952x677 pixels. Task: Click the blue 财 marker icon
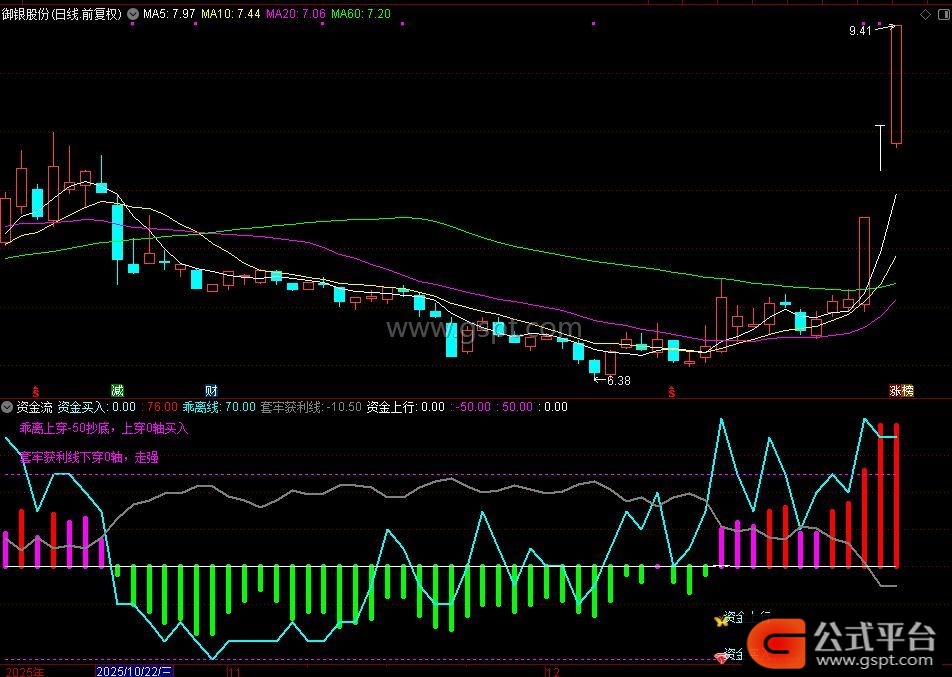tap(211, 390)
